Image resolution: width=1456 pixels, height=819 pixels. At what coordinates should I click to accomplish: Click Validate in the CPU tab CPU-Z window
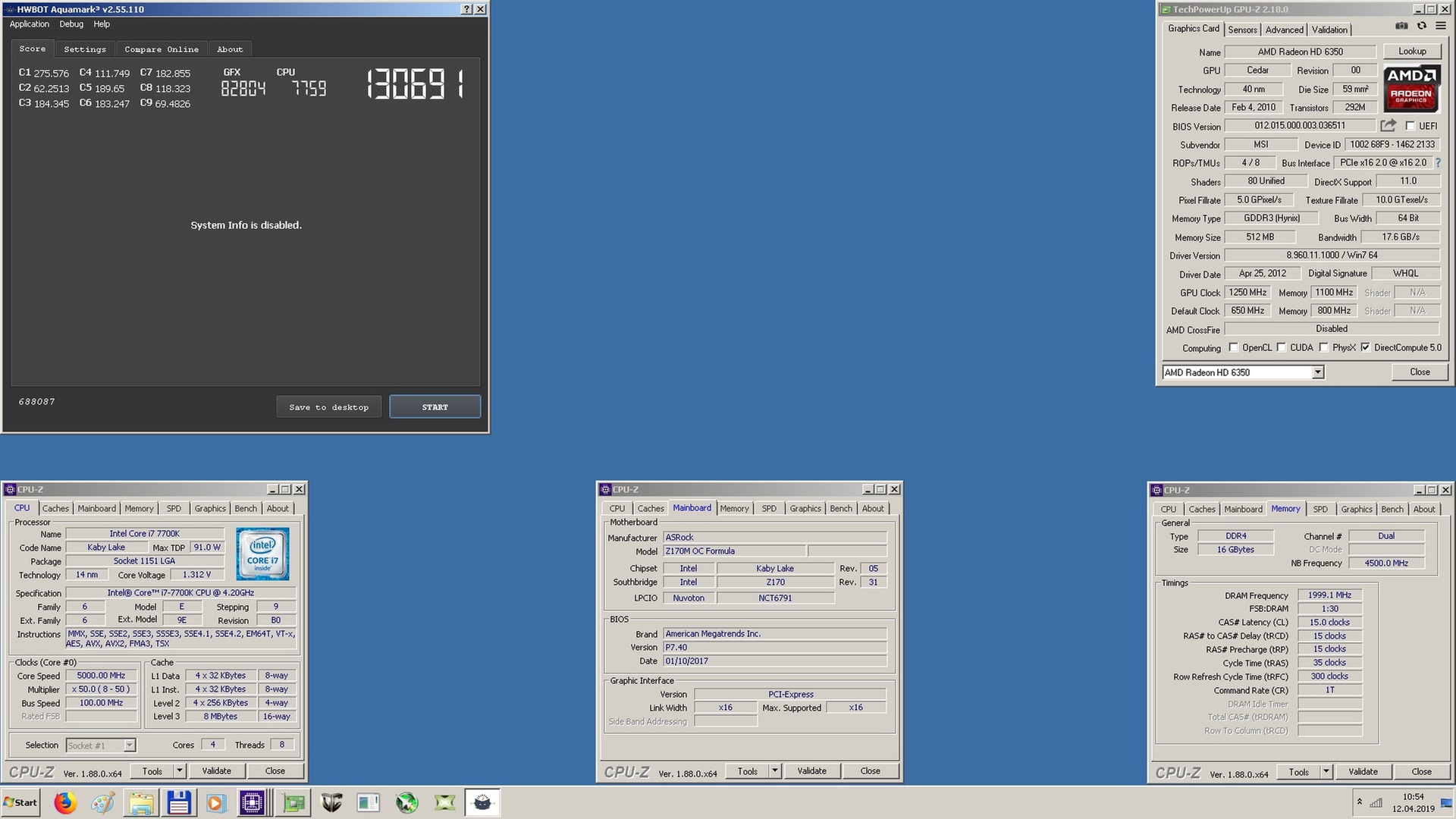(216, 770)
